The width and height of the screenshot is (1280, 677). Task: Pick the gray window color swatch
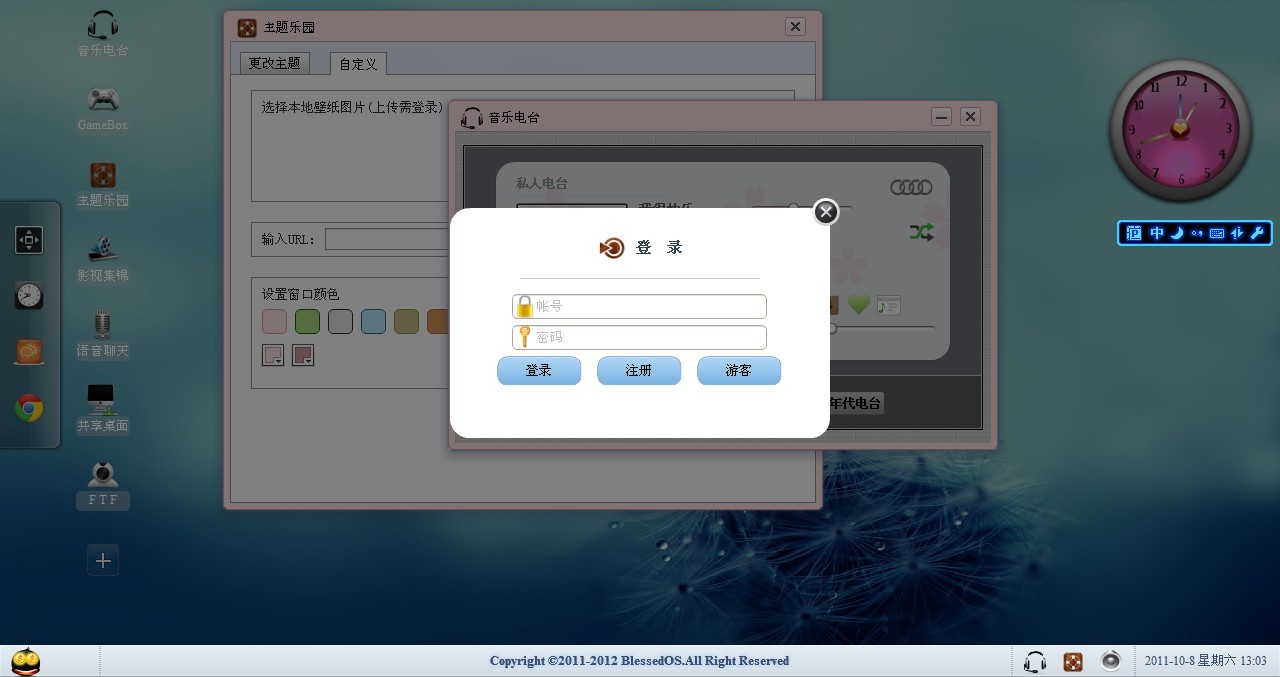[340, 321]
